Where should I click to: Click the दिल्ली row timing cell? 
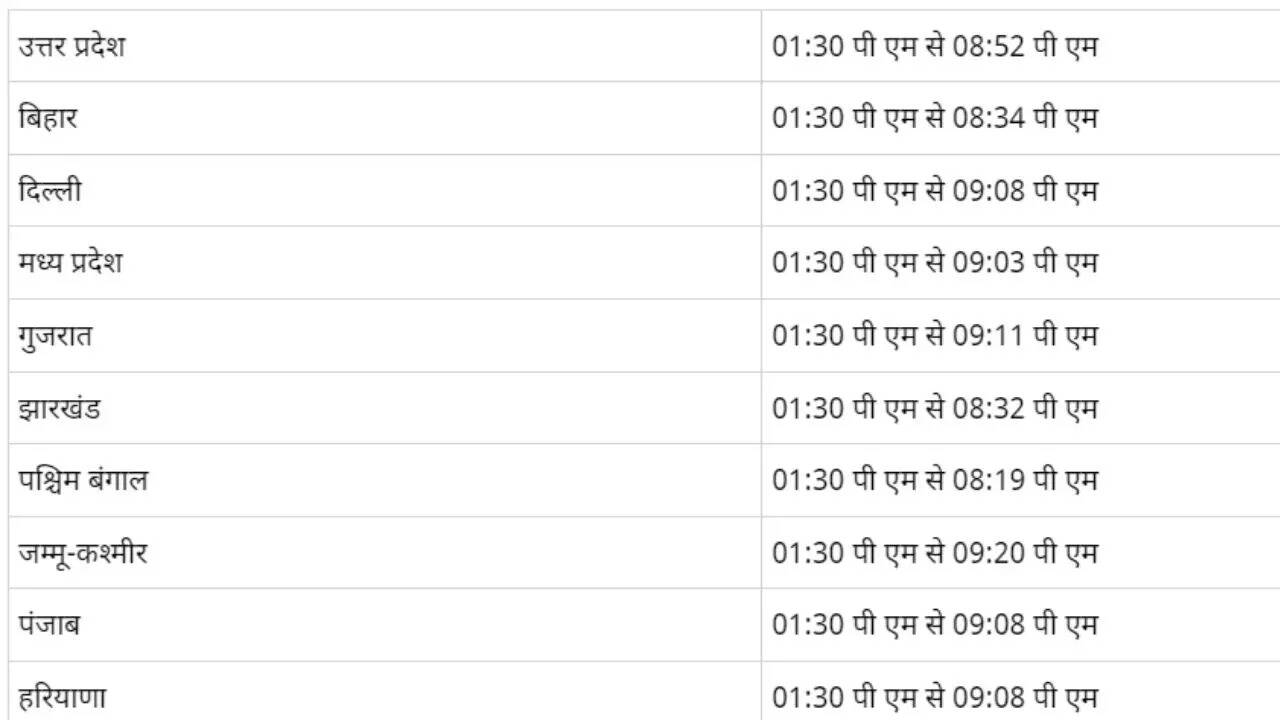[934, 190]
